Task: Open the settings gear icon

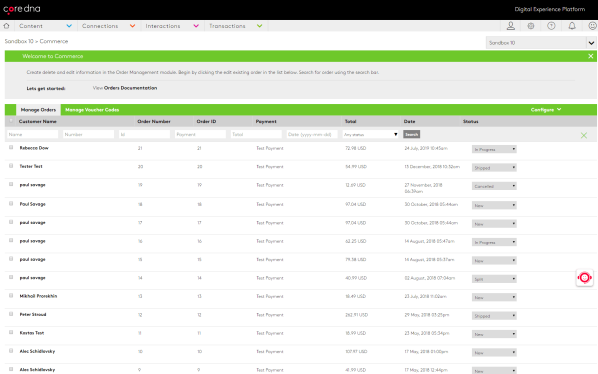Action: click(531, 26)
